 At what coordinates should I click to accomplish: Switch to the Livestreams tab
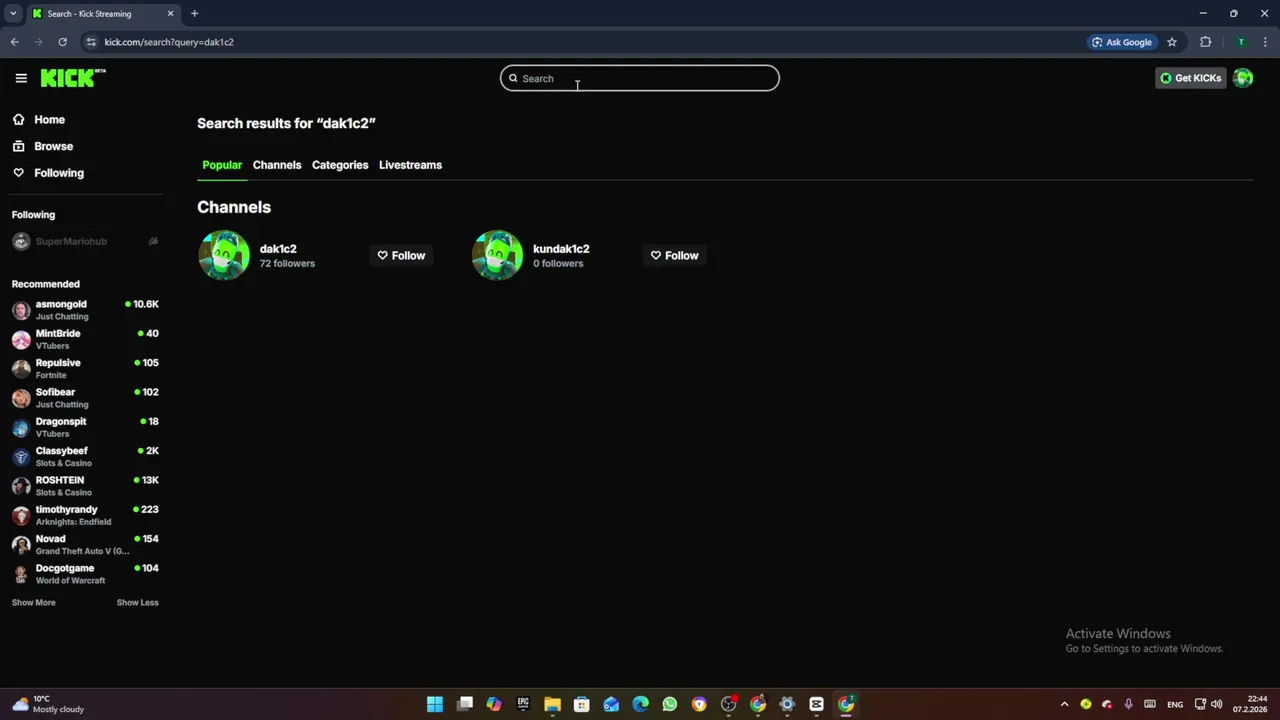(410, 165)
